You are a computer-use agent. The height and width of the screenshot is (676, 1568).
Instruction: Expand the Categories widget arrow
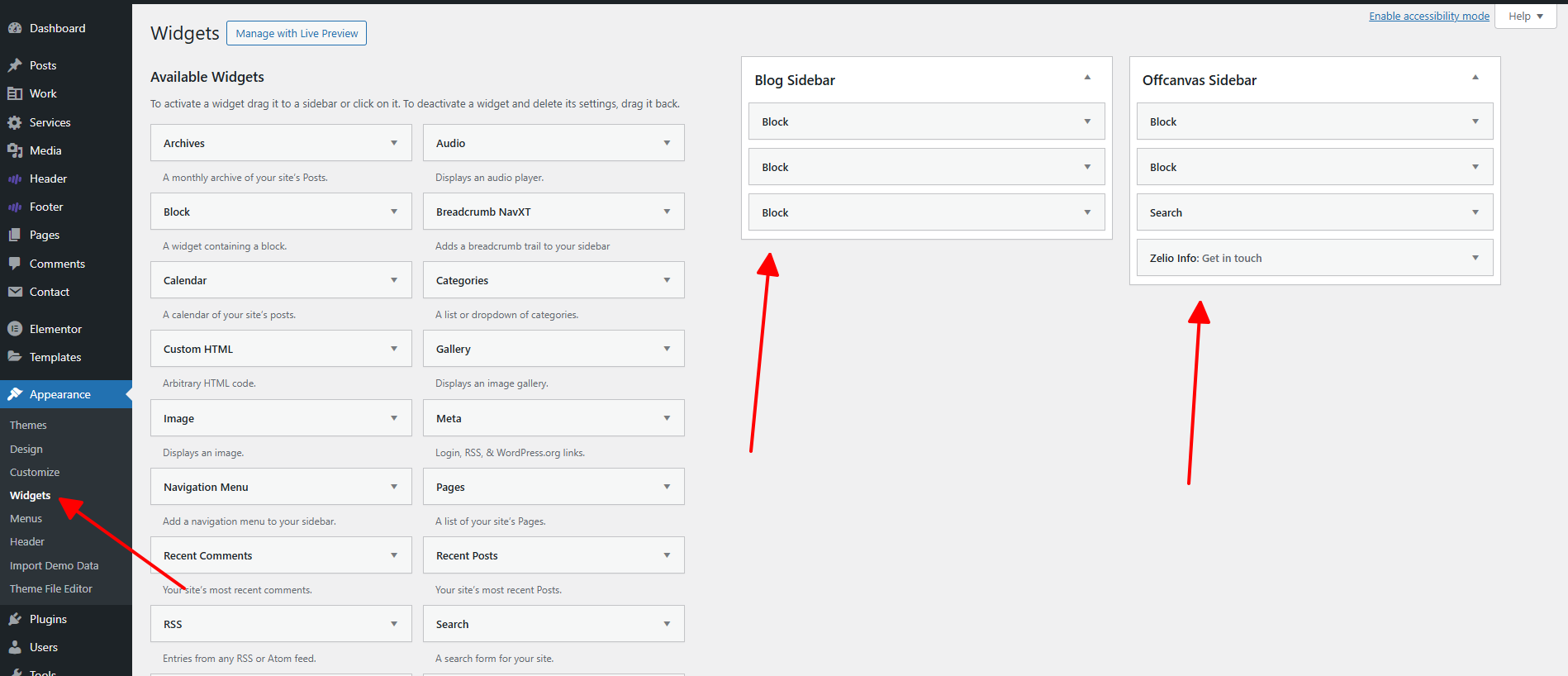pos(667,280)
